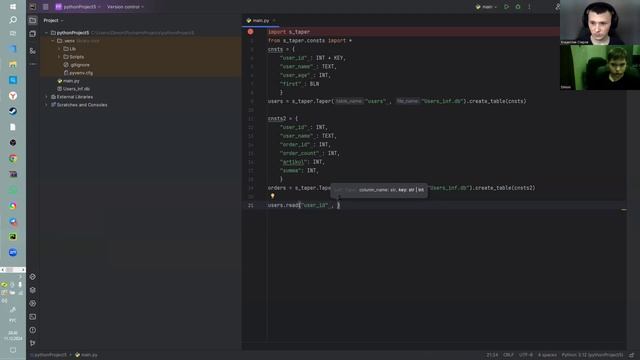Collapse pythonProject5 root folder
The width and height of the screenshot is (640, 360).
[46, 33]
